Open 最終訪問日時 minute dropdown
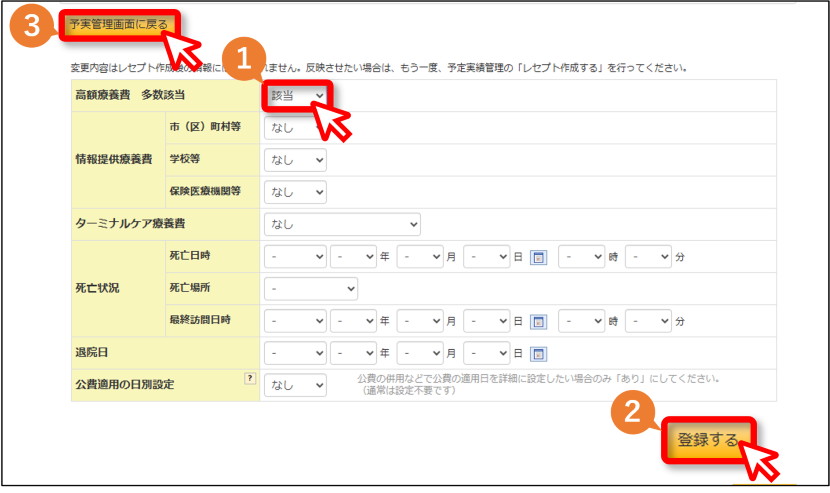 648,321
